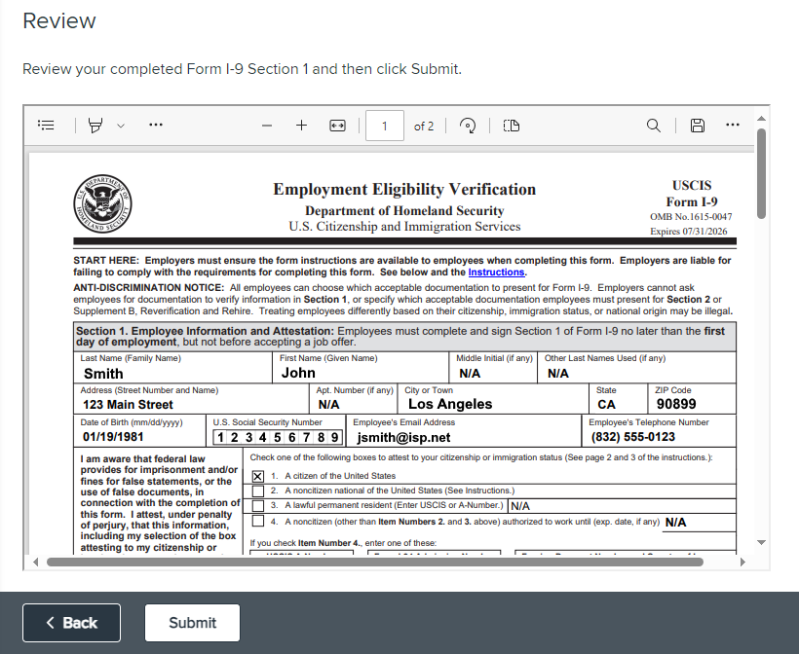Open more options ellipsis at toolbar right
The height and width of the screenshot is (654, 799).
732,124
